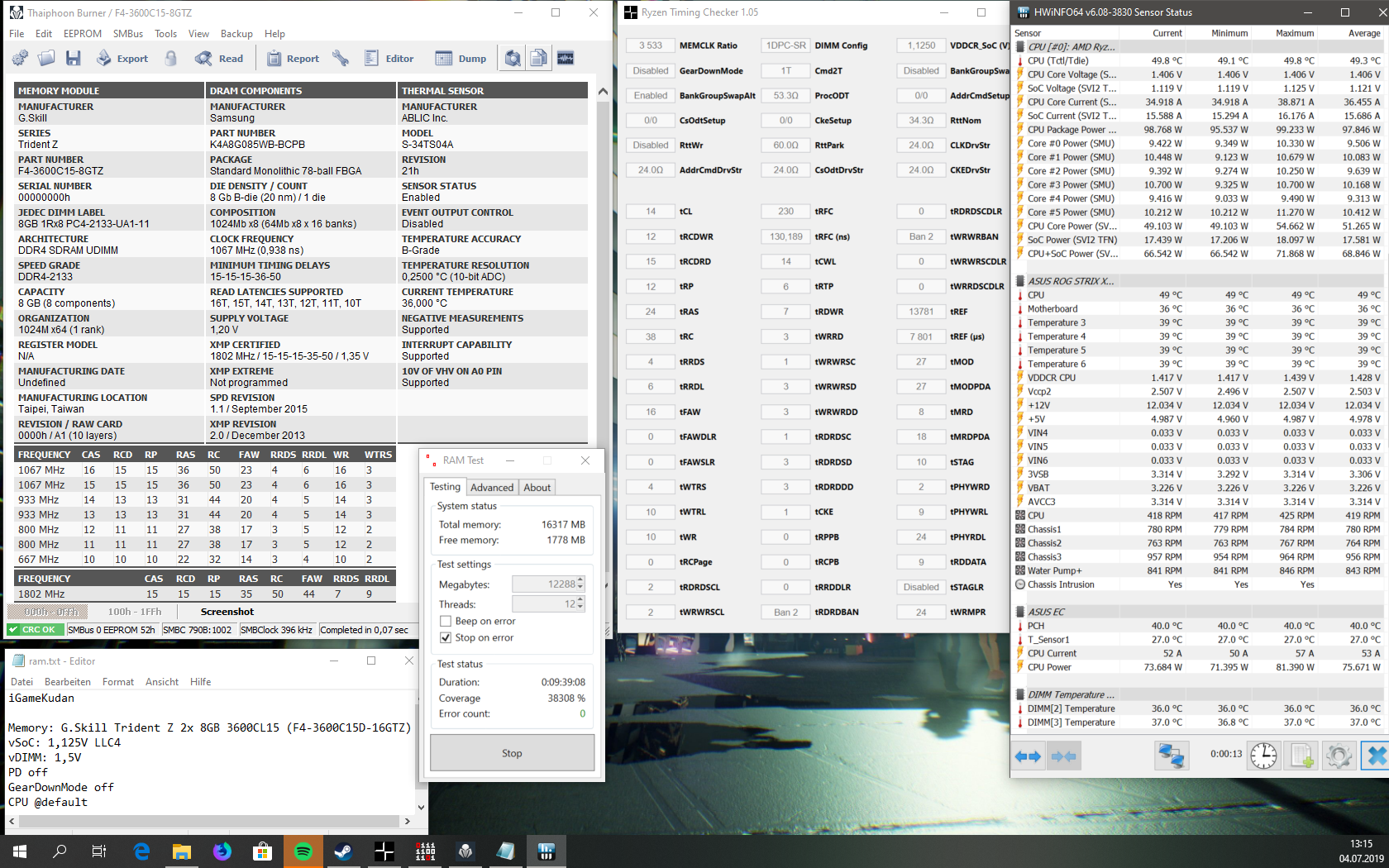Image resolution: width=1389 pixels, height=868 pixels.
Task: Switch to Advanced tab in RAM Test
Action: click(492, 488)
